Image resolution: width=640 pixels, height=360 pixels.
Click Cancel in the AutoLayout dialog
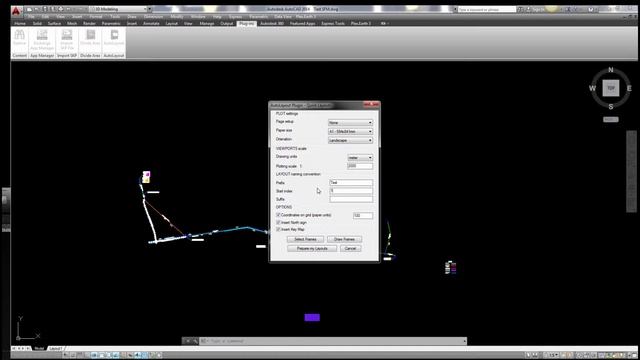coord(350,248)
